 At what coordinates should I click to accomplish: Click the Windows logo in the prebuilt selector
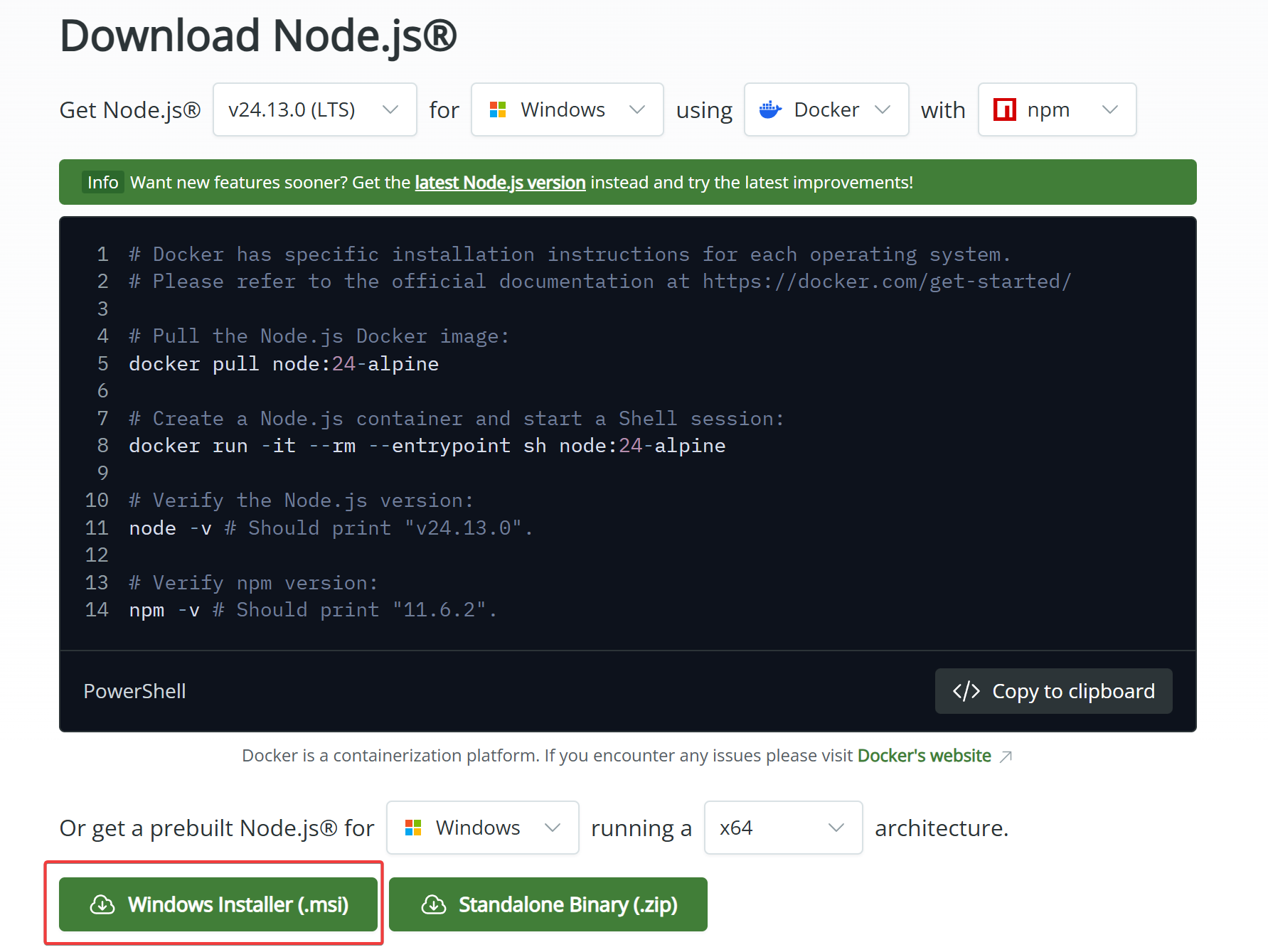coord(413,828)
